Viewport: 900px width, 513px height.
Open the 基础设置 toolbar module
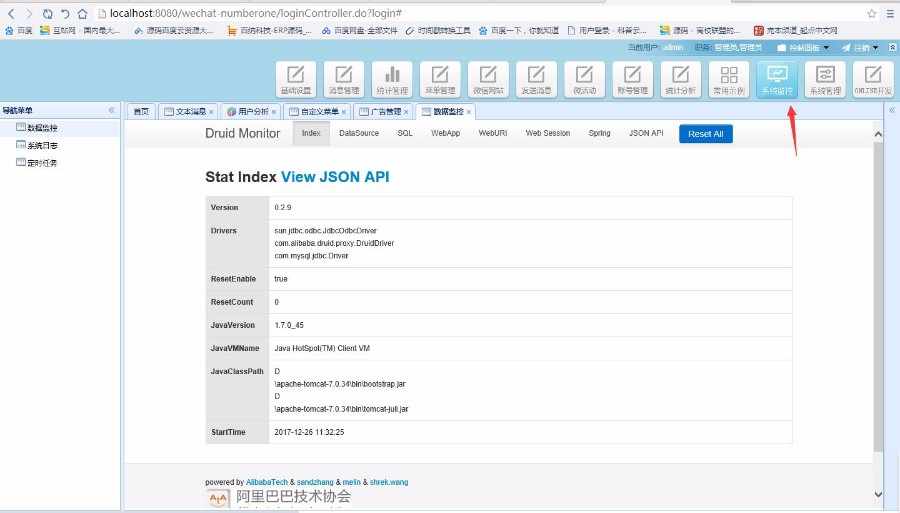click(296, 79)
